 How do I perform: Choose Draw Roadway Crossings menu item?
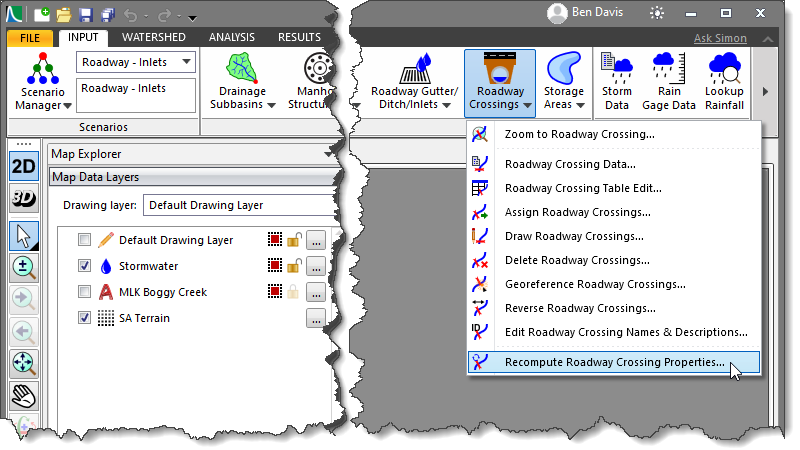point(614,236)
